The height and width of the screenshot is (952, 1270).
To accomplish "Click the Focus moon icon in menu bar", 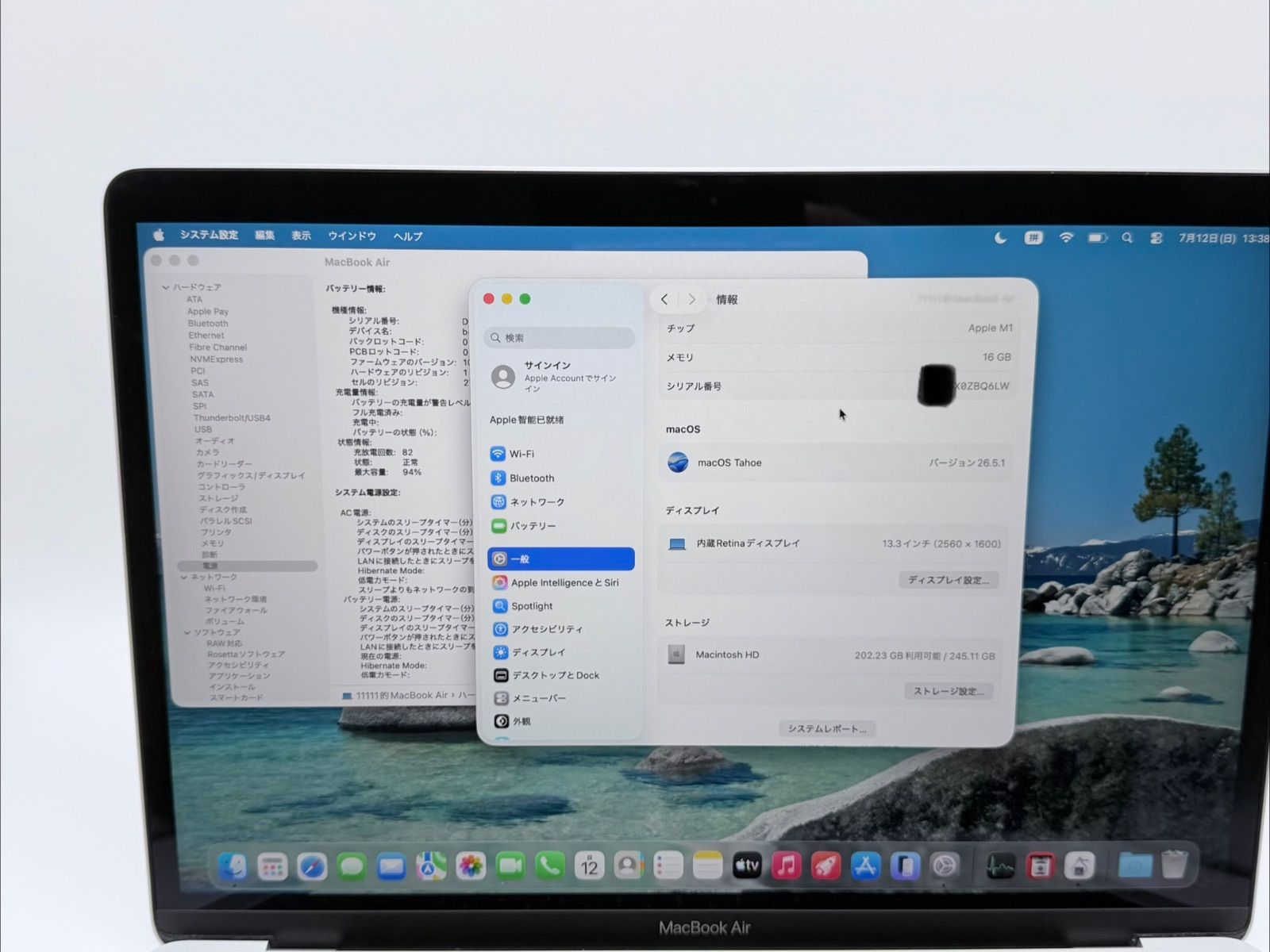I will 1001,237.
